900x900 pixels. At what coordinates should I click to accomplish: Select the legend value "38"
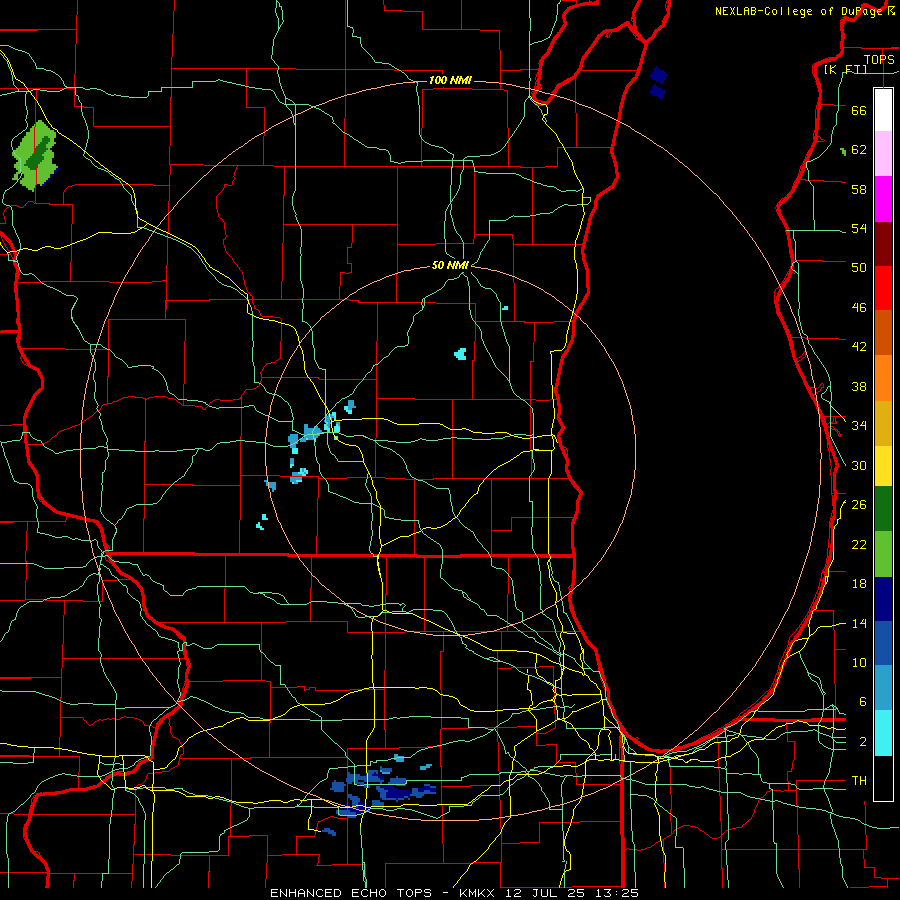click(x=859, y=386)
